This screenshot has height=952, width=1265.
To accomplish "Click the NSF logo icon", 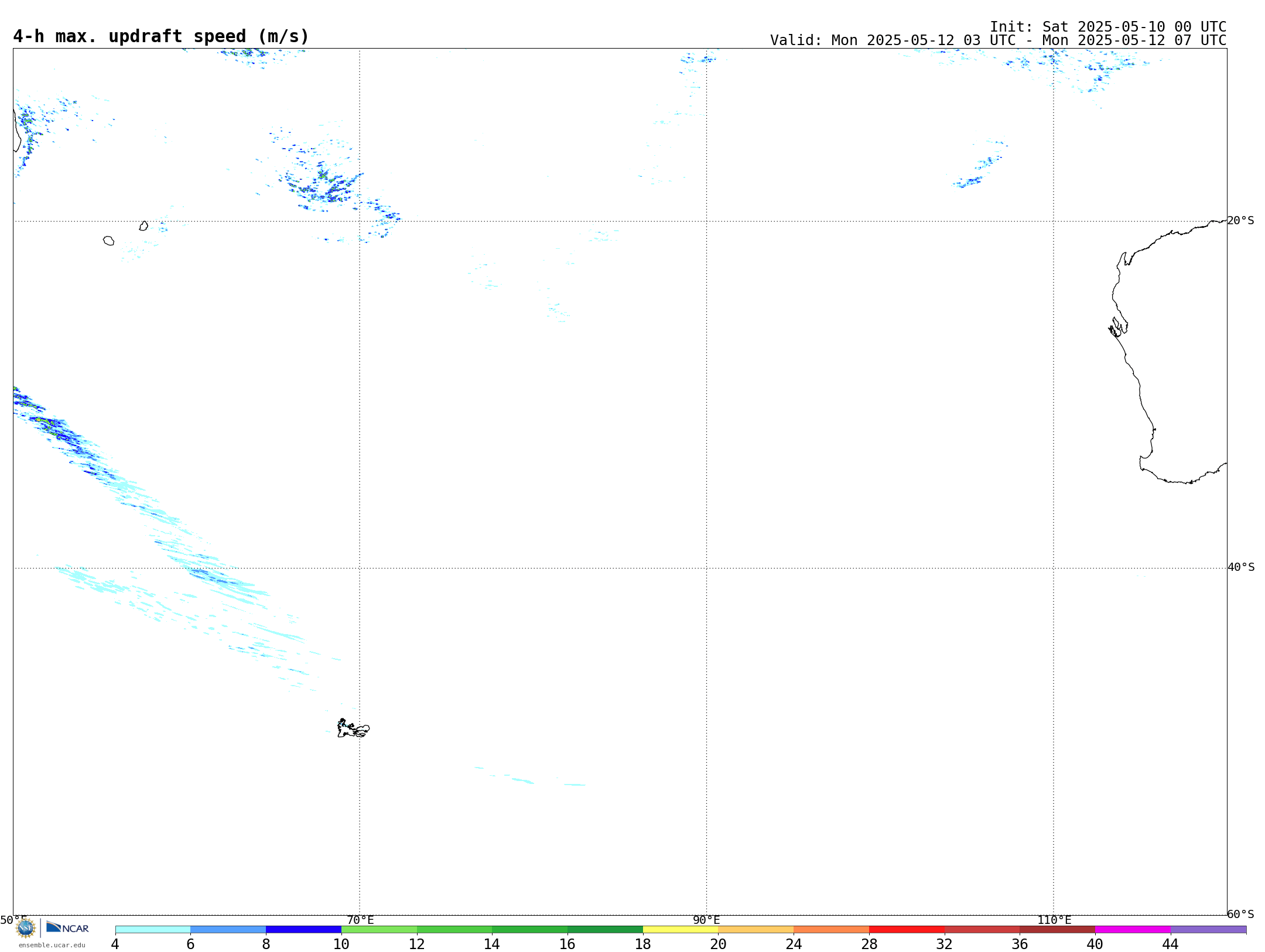I will click(x=26, y=927).
